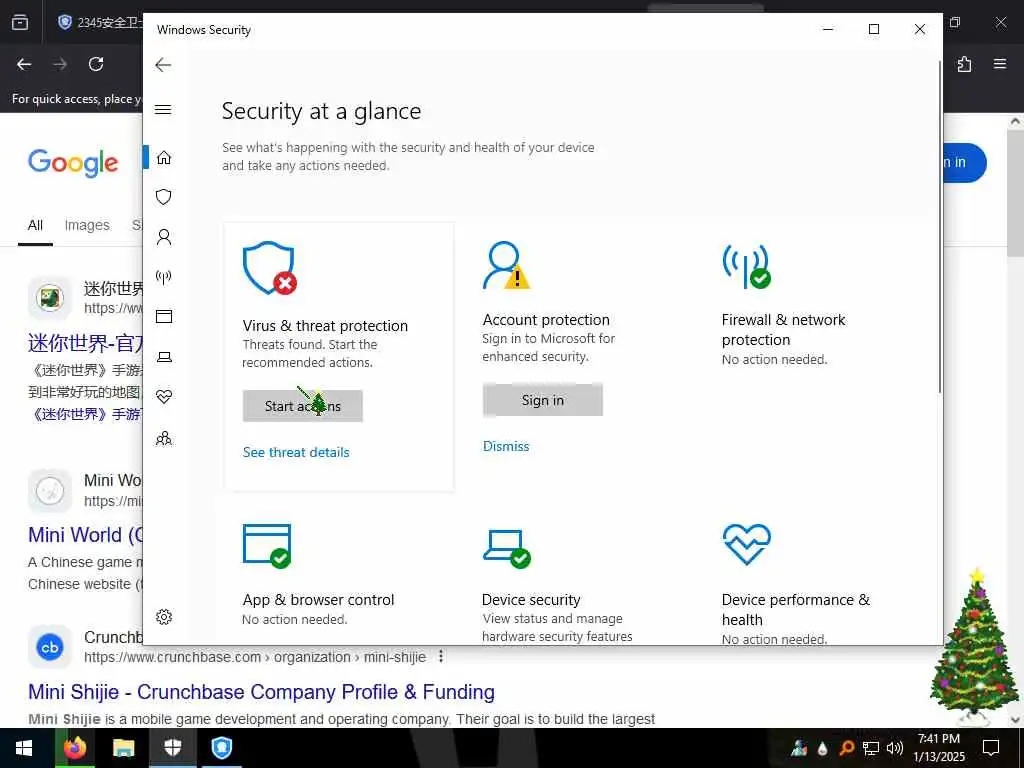Reload the browser page
The image size is (1024, 768).
96,64
